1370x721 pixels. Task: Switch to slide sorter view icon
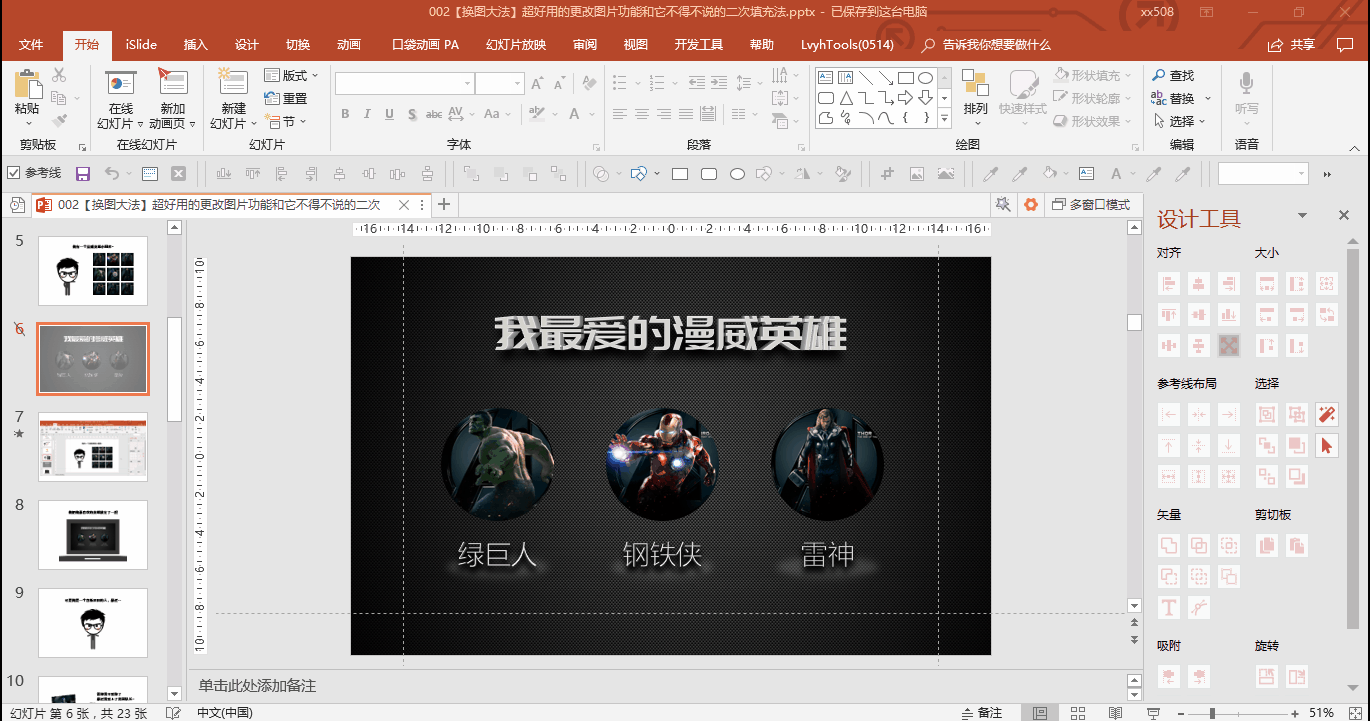pos(1078,713)
